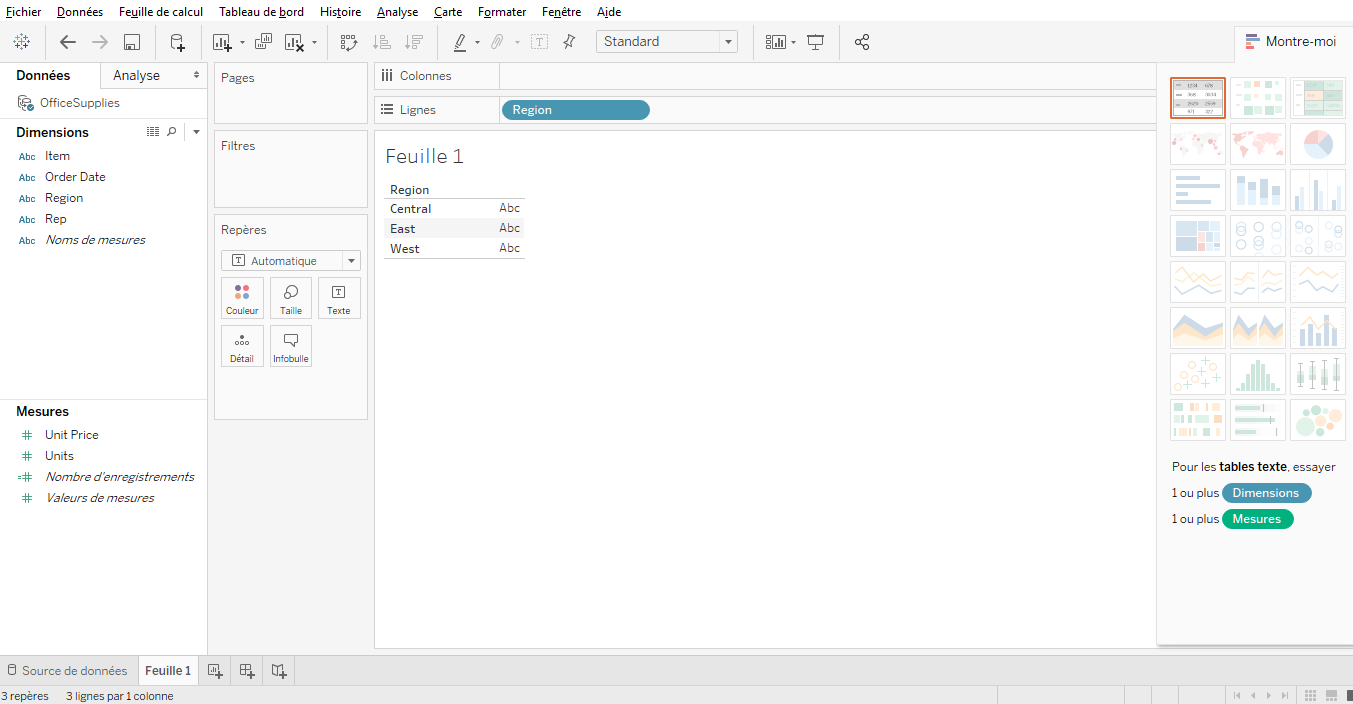Expand the Dimensions panel options arrow
The width and height of the screenshot is (1353, 704).
click(196, 131)
